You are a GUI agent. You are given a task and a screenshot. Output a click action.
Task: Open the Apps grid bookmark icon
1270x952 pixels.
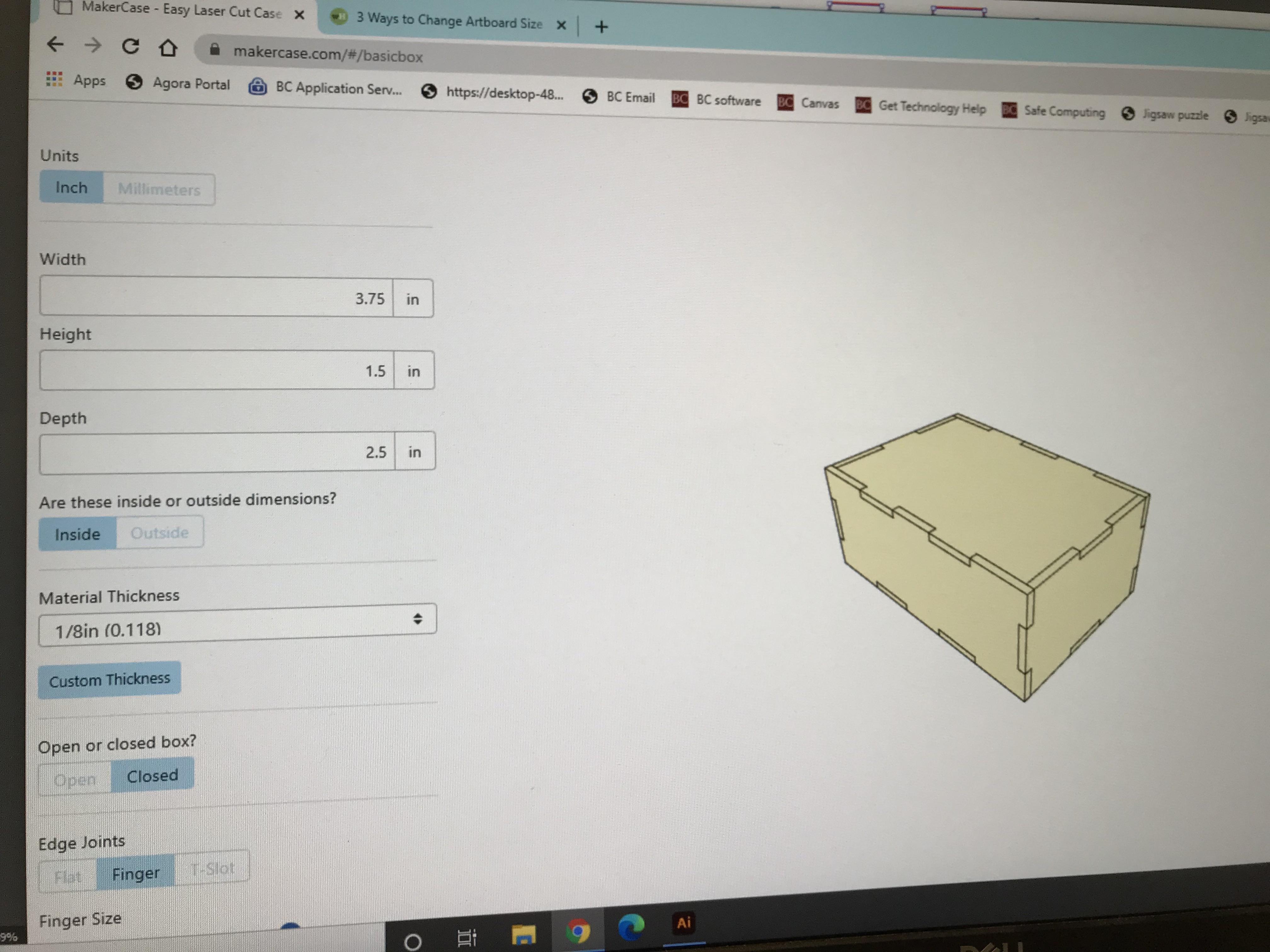(x=54, y=79)
